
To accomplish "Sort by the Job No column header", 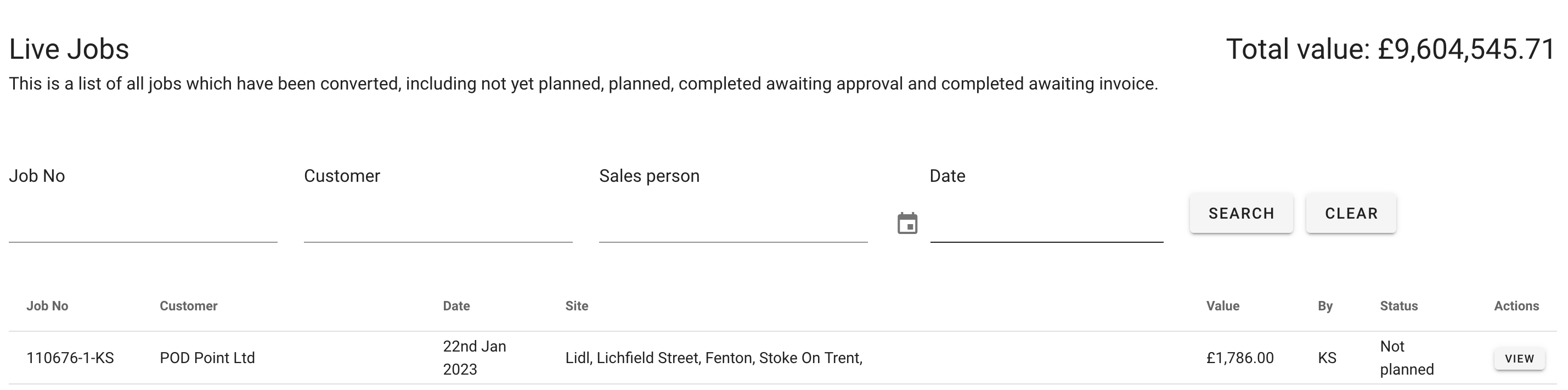I will pos(47,306).
